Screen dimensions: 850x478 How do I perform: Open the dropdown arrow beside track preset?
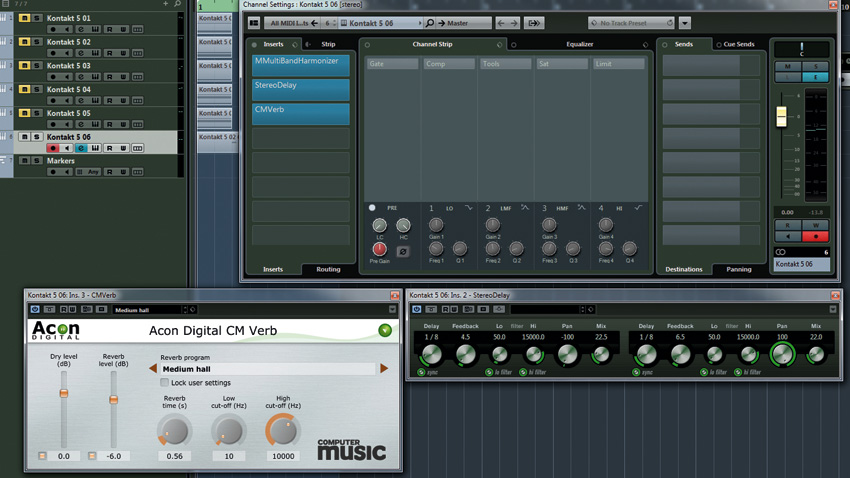click(685, 23)
